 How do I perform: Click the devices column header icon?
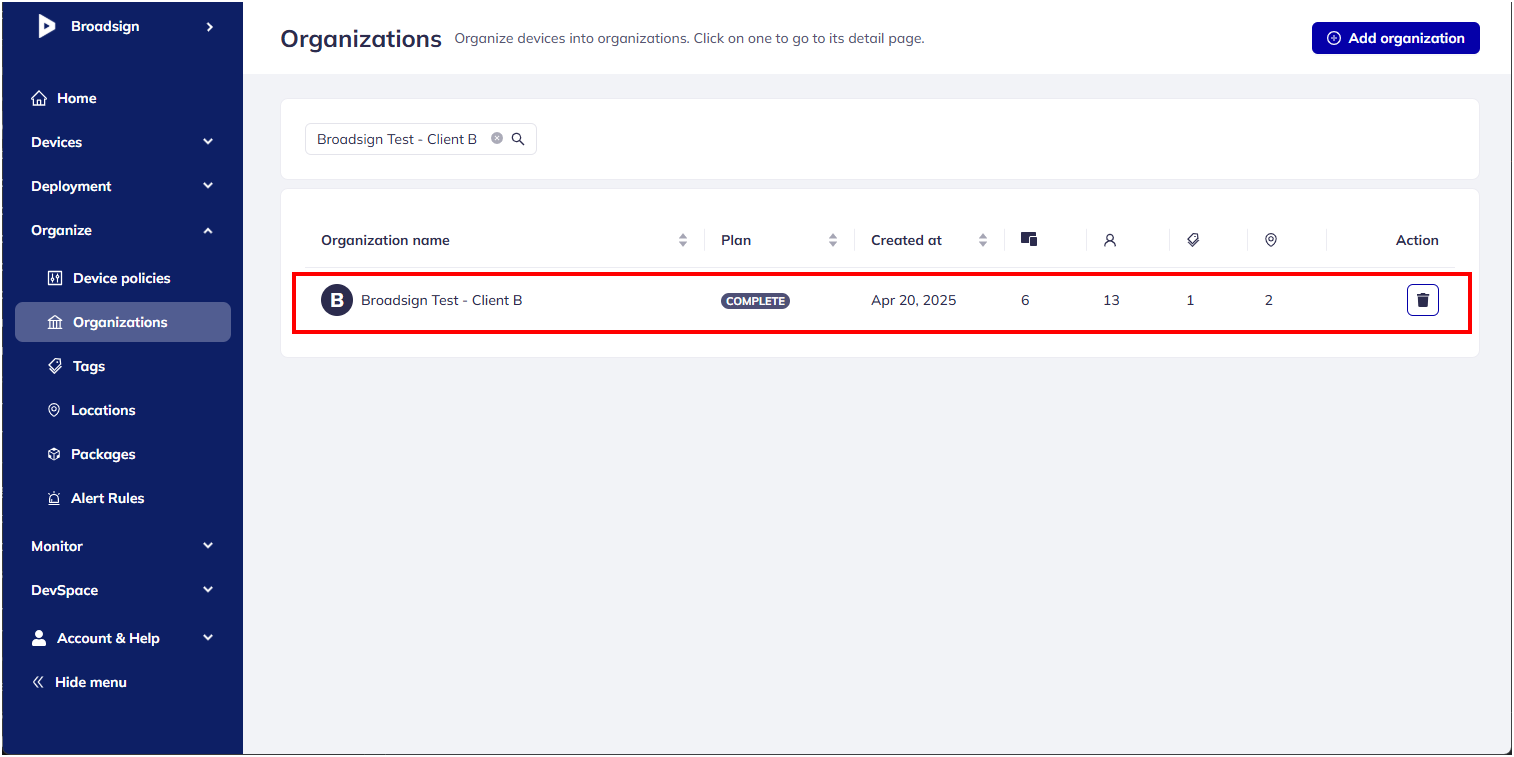[1029, 240]
